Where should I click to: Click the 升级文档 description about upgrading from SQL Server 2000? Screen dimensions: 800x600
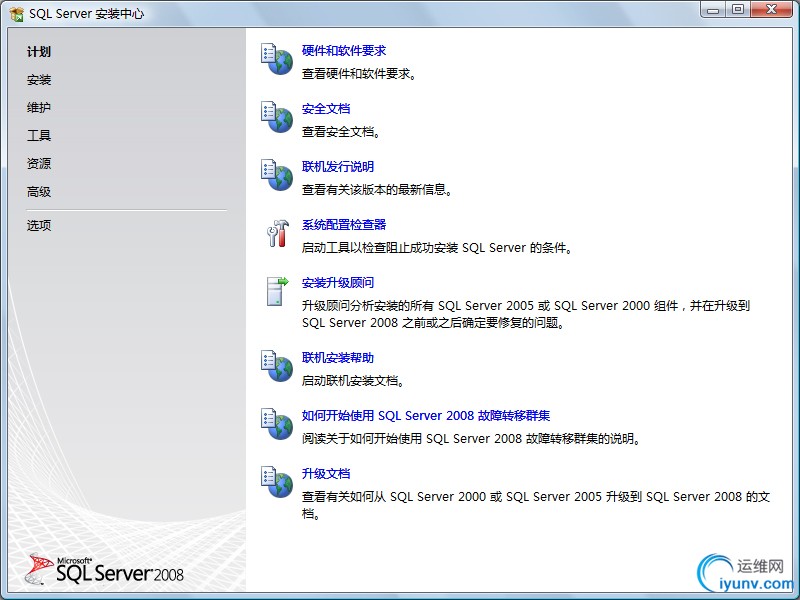(x=536, y=505)
